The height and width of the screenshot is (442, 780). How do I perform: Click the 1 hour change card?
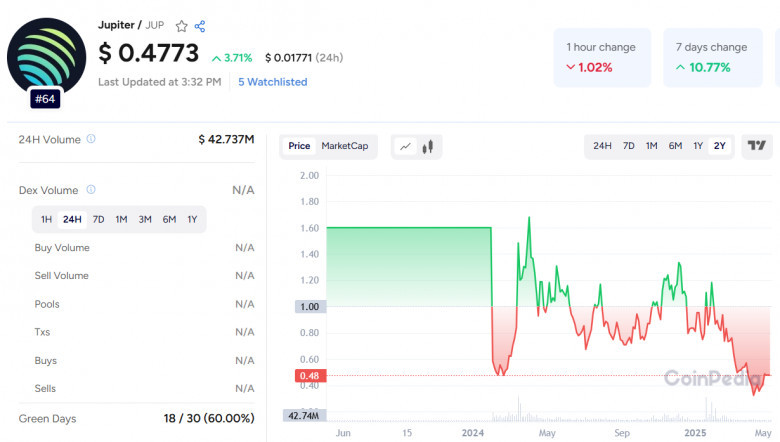point(602,58)
